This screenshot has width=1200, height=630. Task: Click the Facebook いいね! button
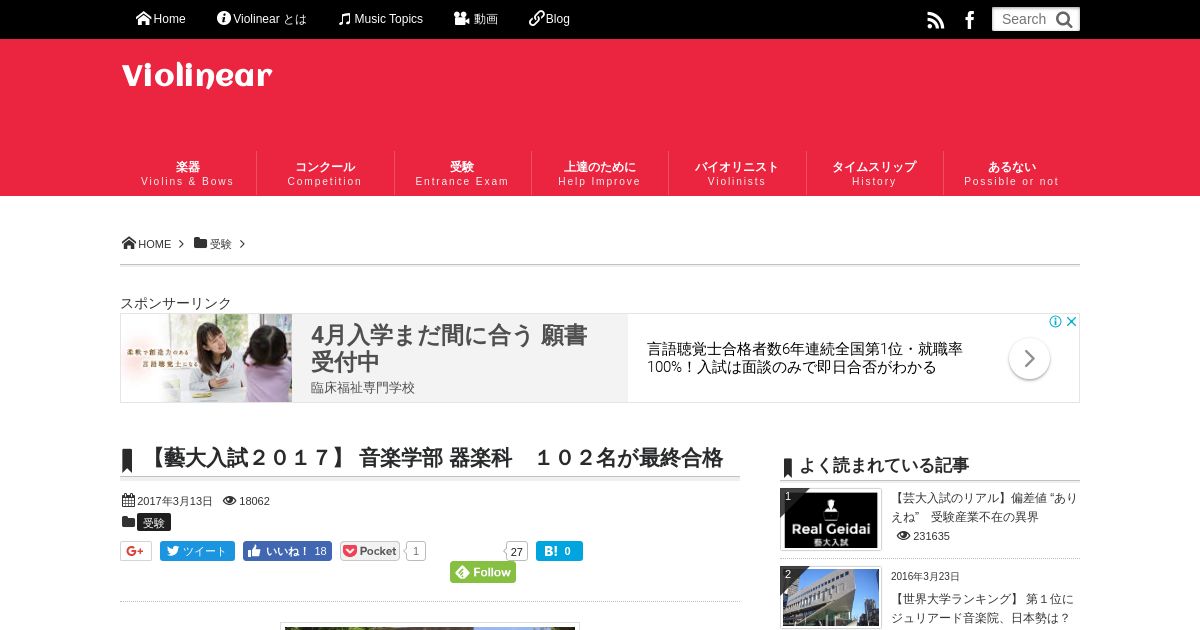[287, 551]
